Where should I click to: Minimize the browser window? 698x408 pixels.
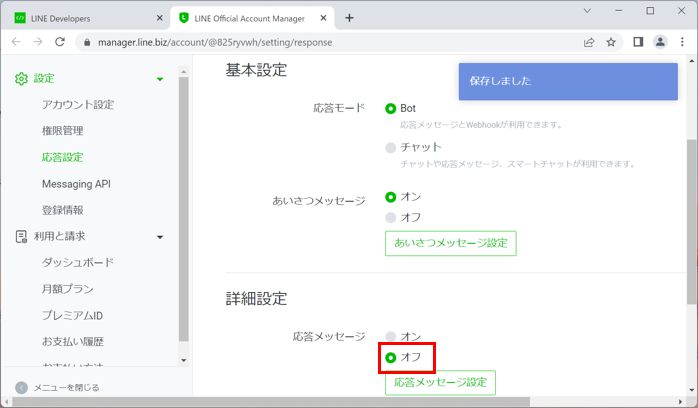[x=619, y=11]
